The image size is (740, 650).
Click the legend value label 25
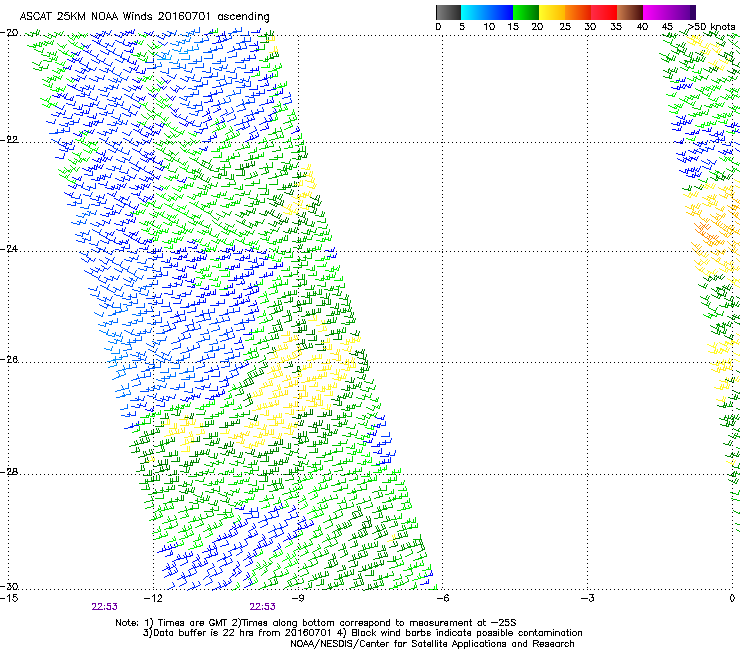(x=565, y=27)
